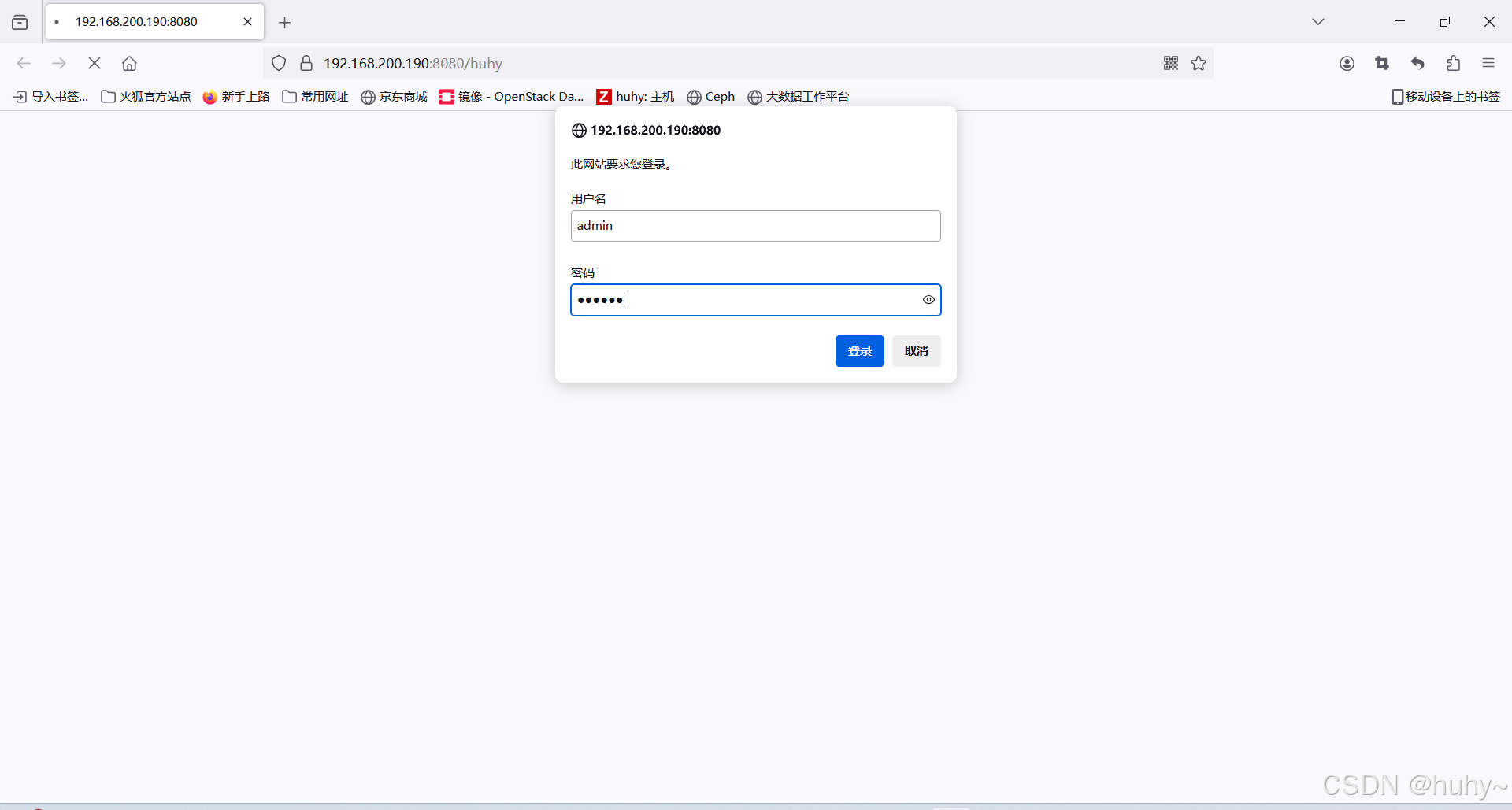Screen dimensions: 1512x810
Task: Open the 火狐官方站点 bookmarks folder
Action: 146,97
